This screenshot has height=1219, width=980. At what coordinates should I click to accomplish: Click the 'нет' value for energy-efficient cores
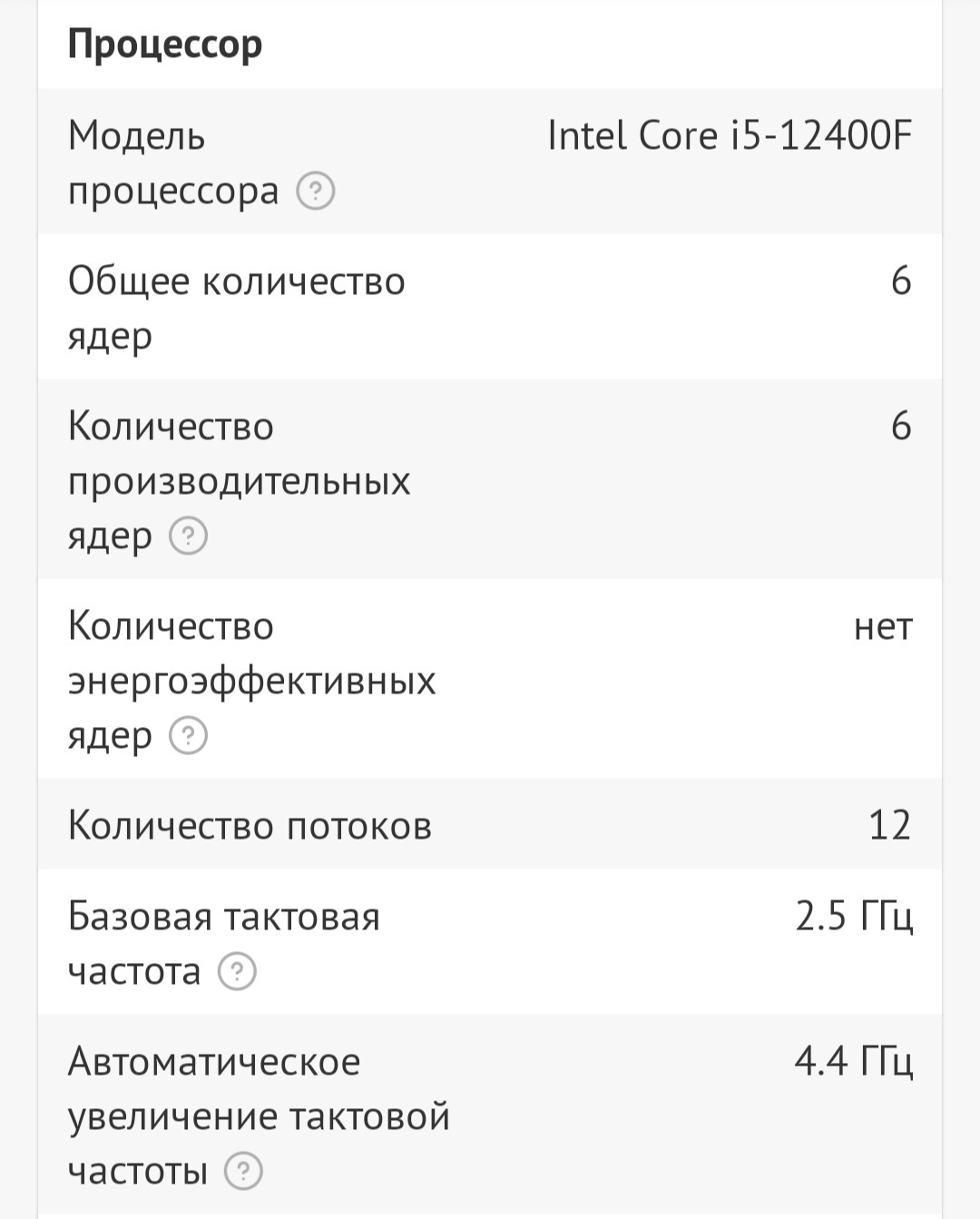[x=882, y=626]
